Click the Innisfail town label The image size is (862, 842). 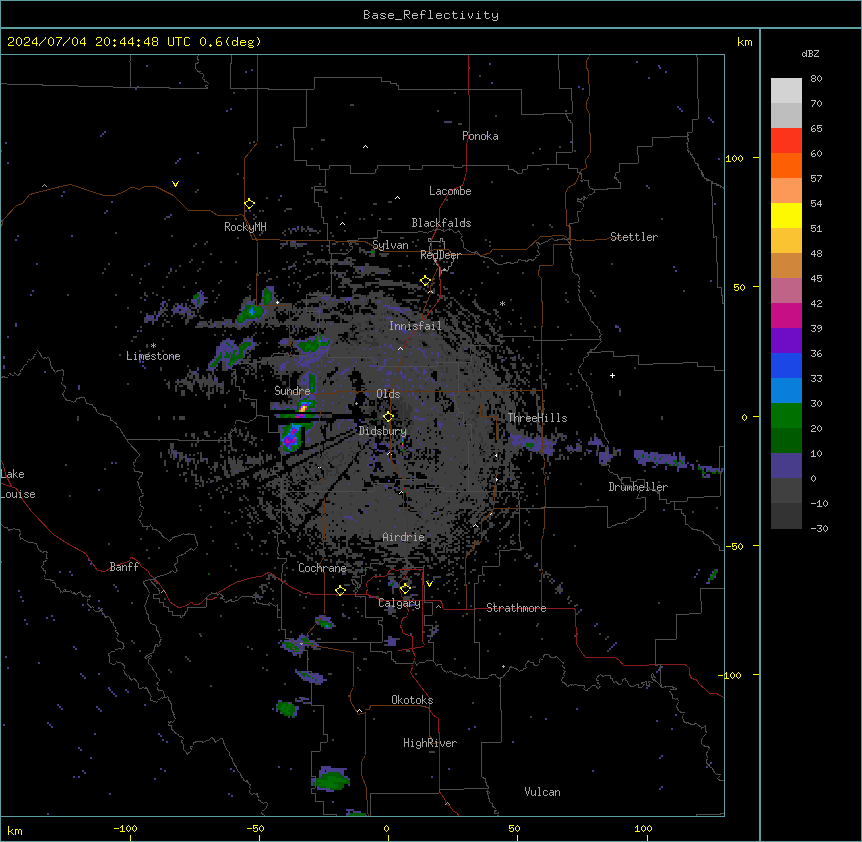pyautogui.click(x=415, y=326)
